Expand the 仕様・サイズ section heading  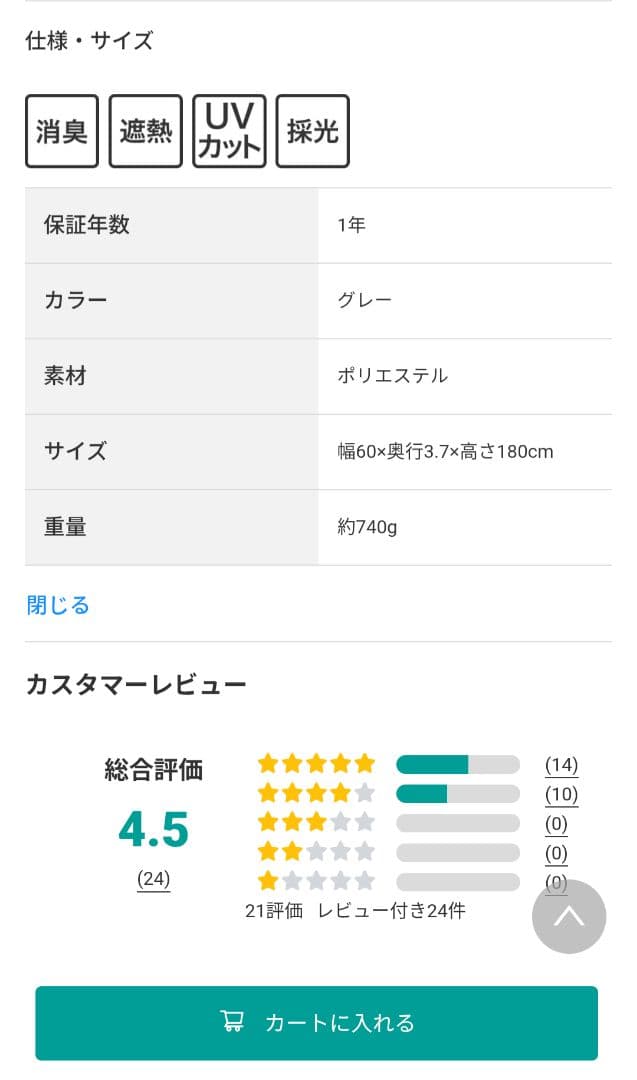91,41
